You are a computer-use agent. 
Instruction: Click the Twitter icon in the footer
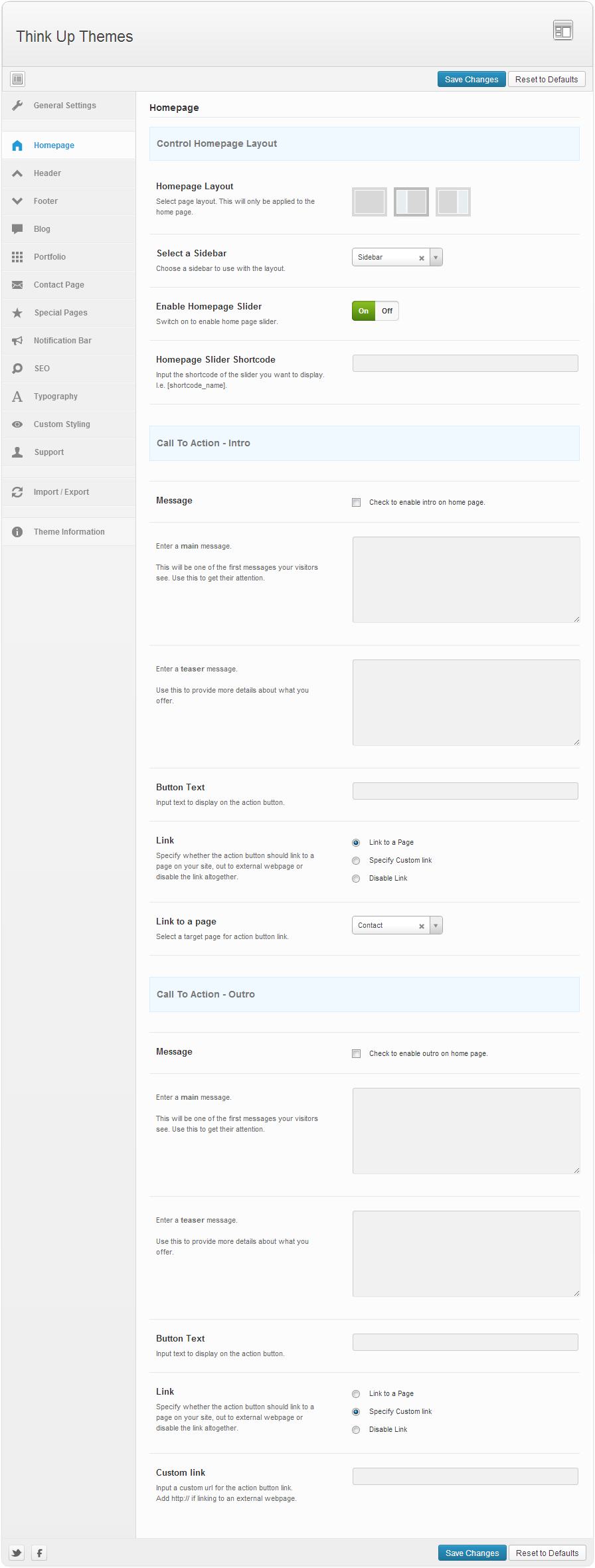point(17,1553)
